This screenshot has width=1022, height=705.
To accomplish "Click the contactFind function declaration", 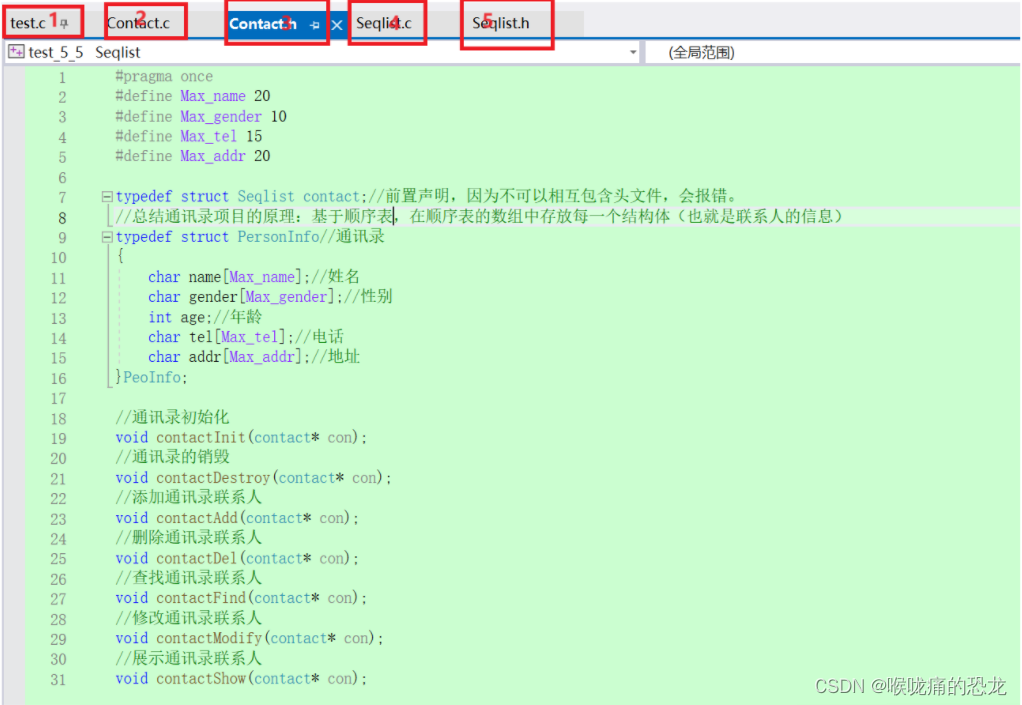I will 241,597.
